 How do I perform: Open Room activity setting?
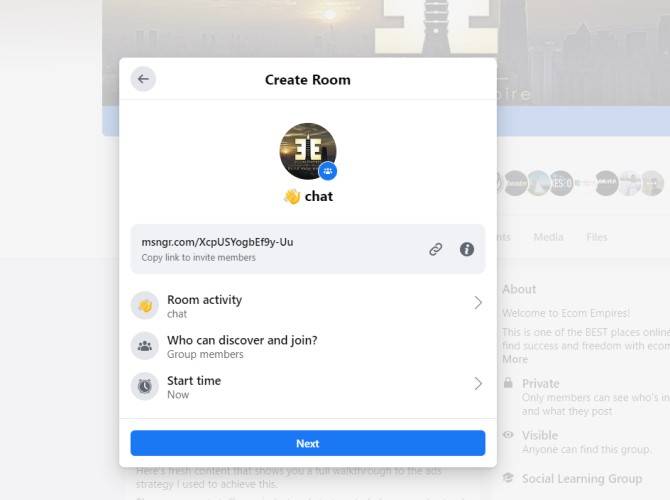tap(308, 306)
